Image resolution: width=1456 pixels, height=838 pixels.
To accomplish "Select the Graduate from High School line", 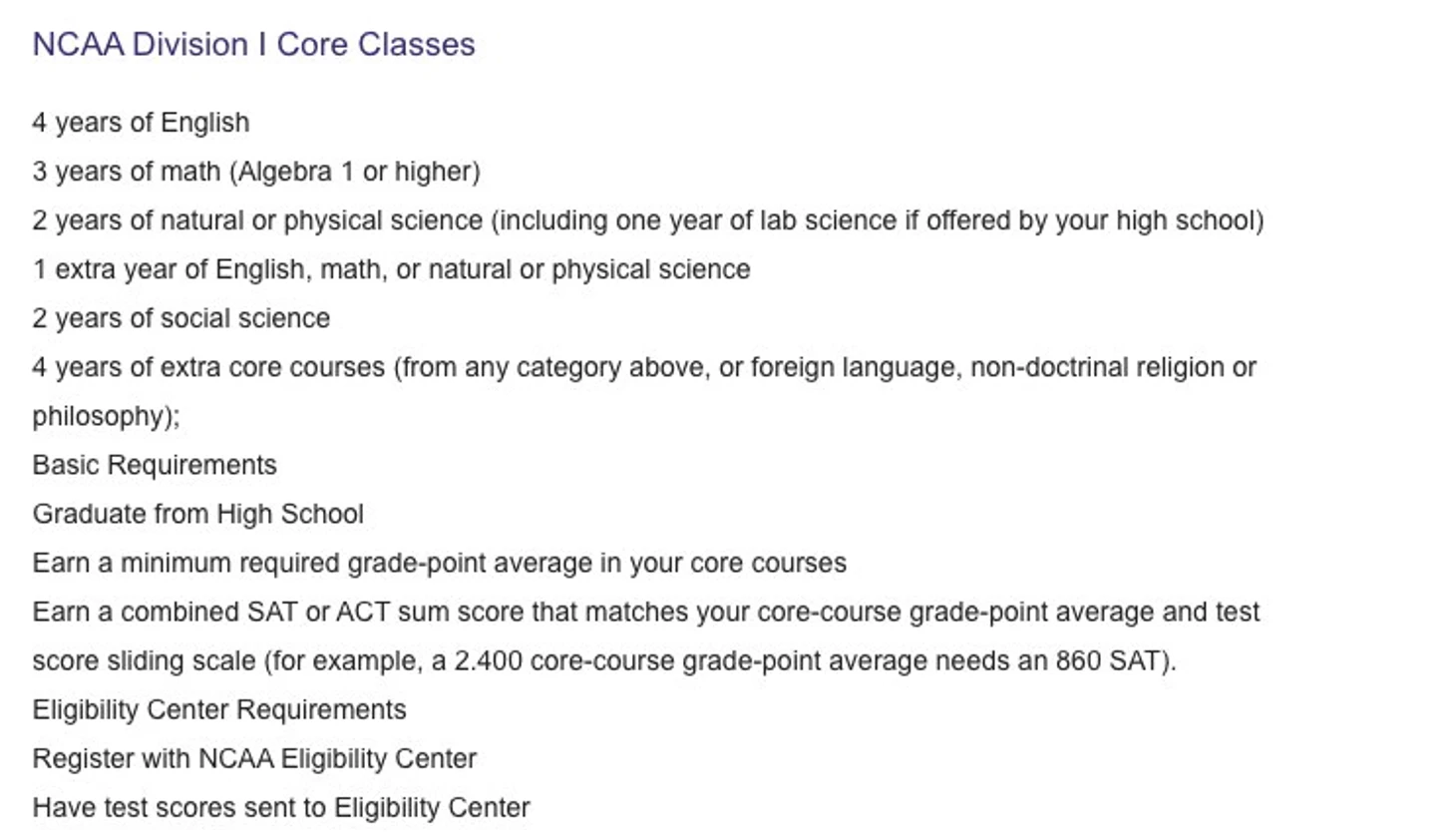I will (x=197, y=514).
